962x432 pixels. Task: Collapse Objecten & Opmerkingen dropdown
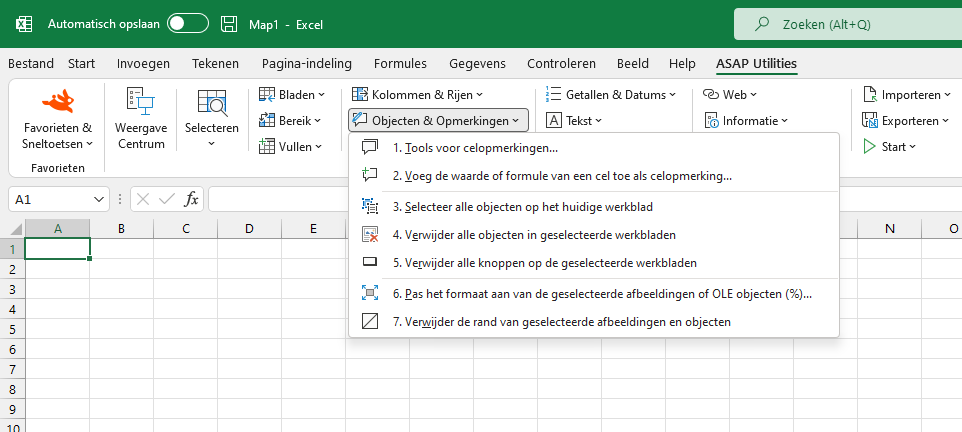point(438,121)
